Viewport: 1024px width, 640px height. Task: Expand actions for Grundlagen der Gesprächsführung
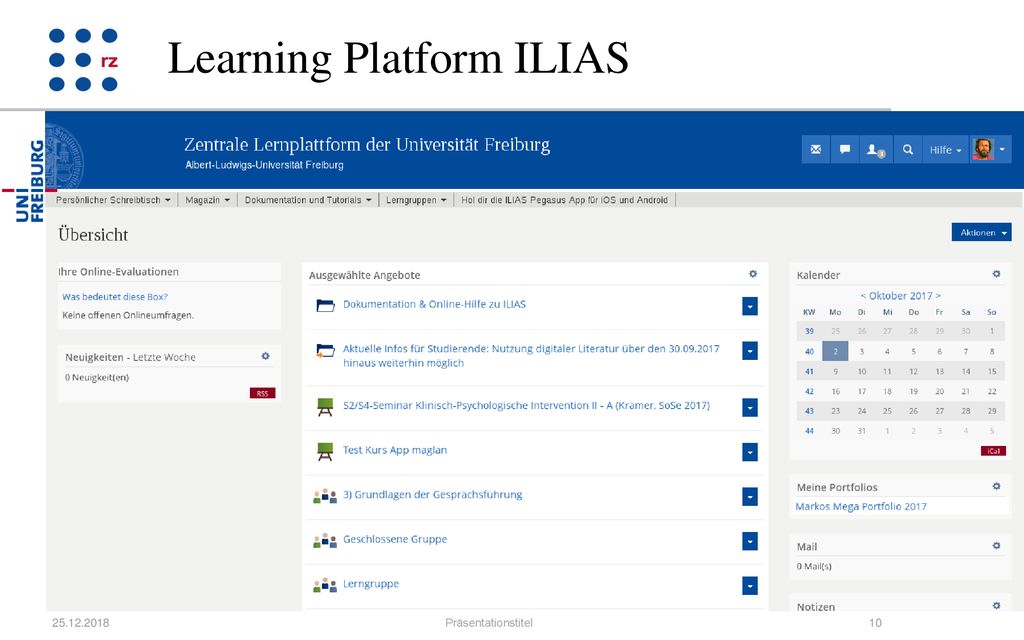(x=750, y=497)
